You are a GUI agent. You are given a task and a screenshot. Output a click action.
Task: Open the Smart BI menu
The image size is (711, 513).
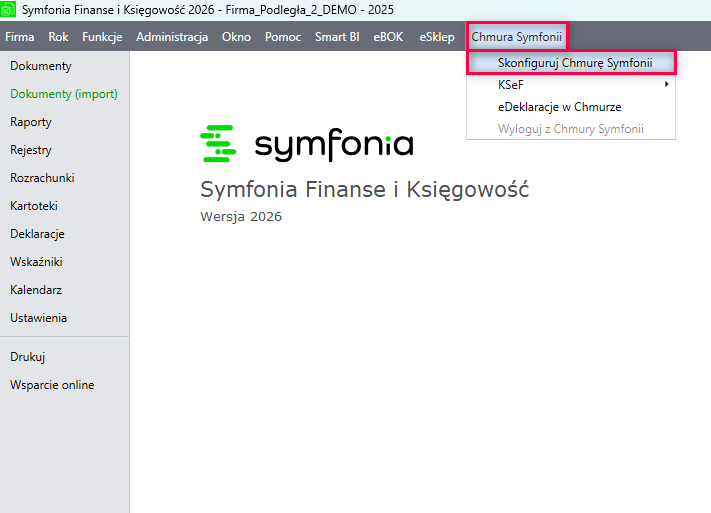click(337, 37)
